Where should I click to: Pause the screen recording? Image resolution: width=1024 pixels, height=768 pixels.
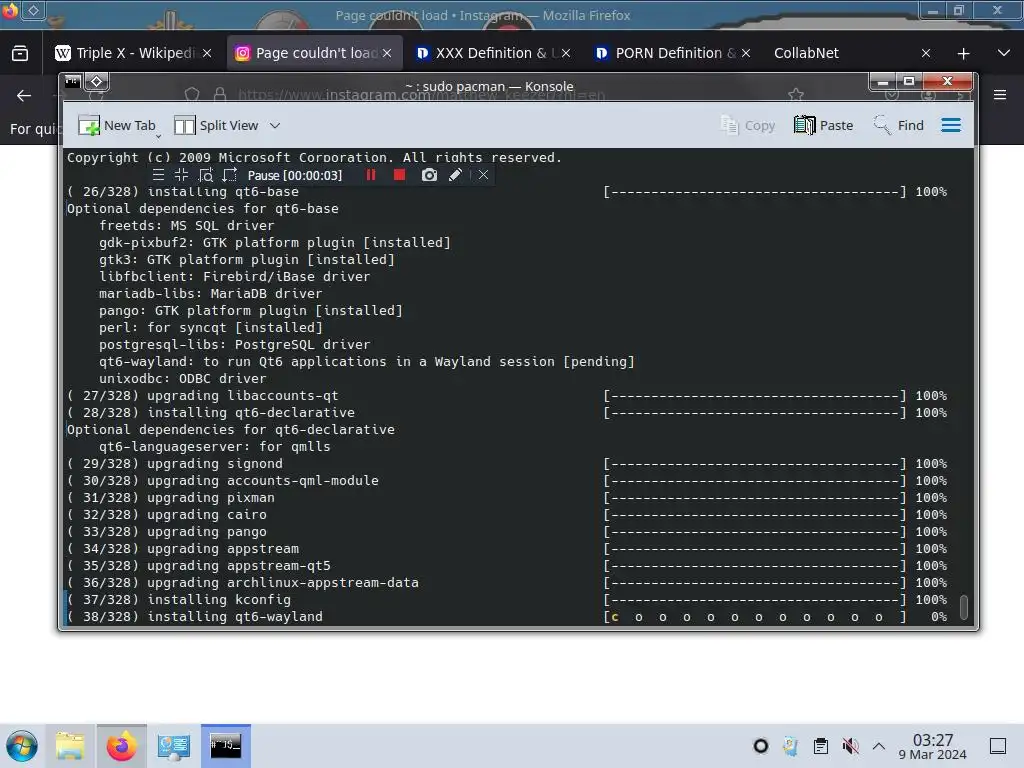point(371,175)
